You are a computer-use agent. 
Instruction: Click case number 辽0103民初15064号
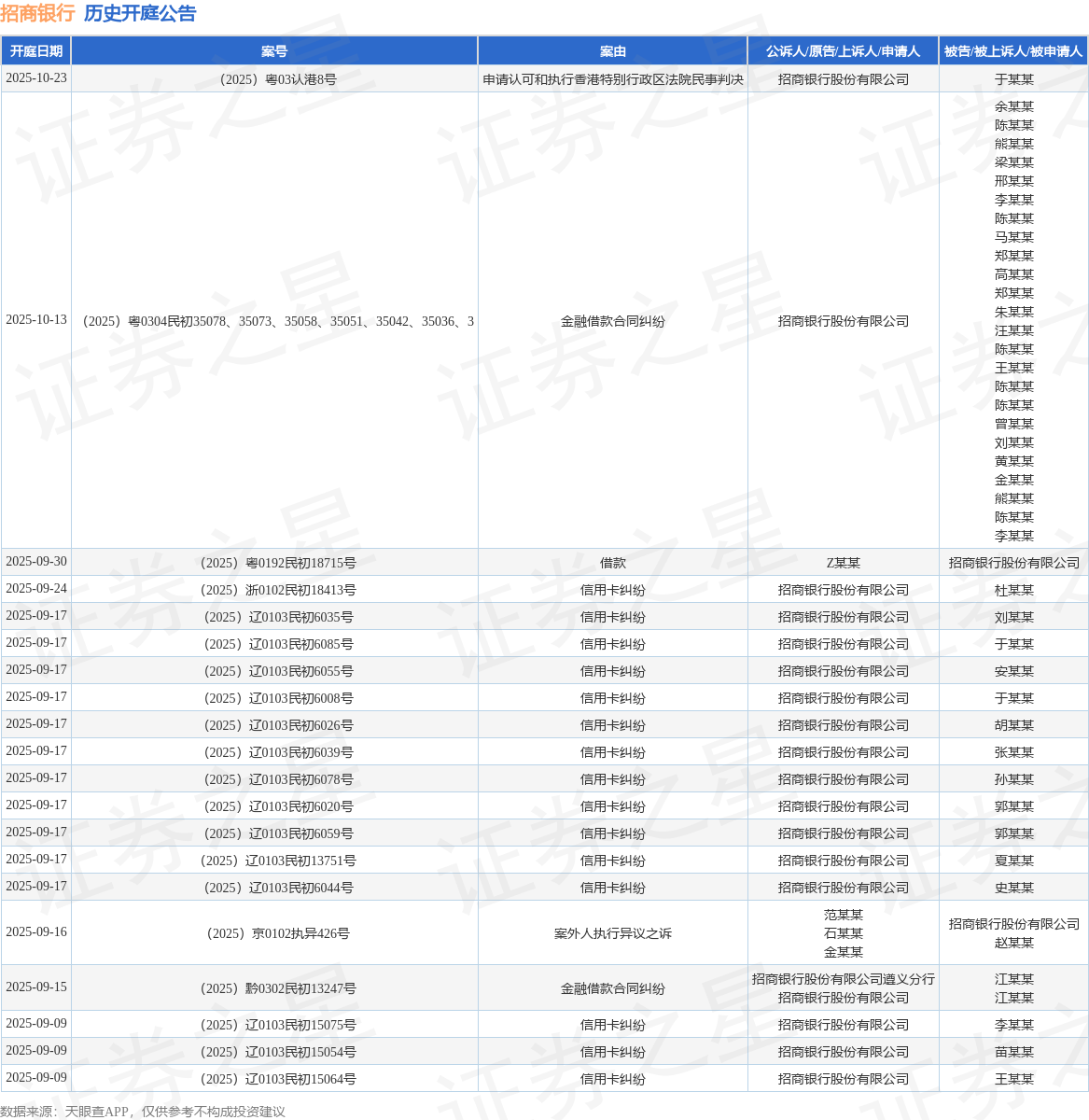(274, 1079)
